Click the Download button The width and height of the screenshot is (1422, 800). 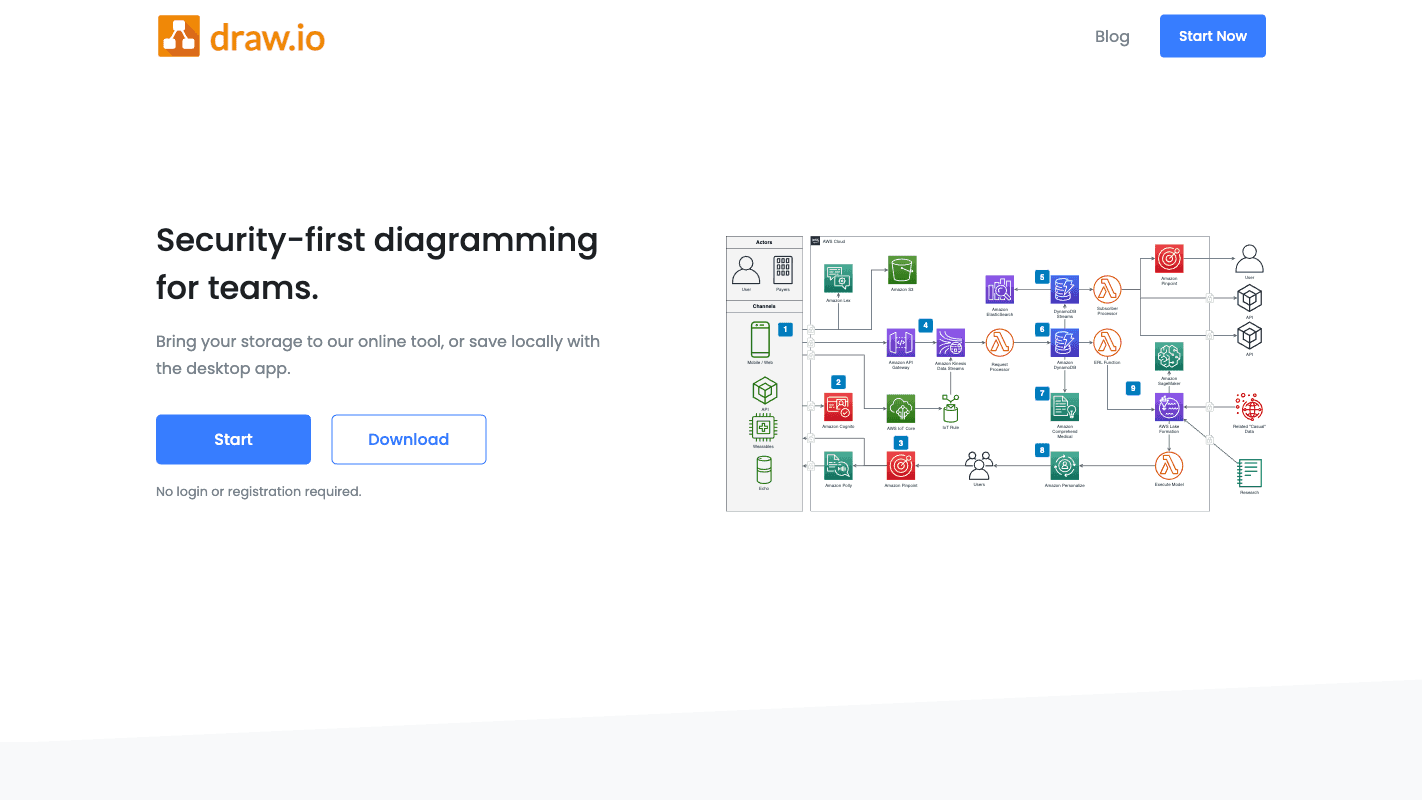(x=408, y=439)
